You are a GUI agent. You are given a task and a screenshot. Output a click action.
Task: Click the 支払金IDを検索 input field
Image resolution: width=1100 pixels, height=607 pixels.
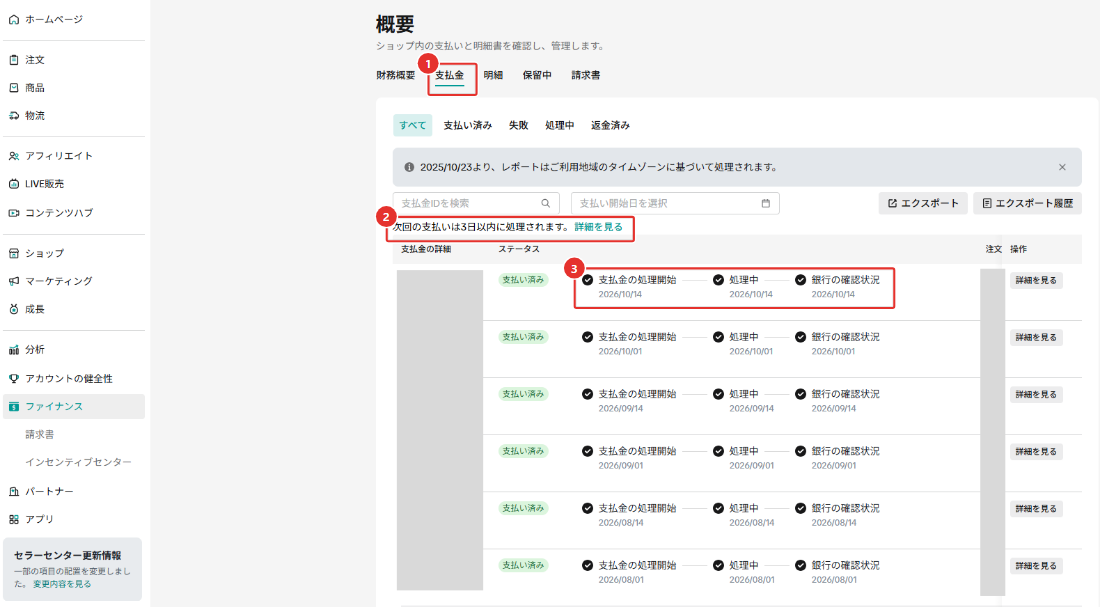coord(476,204)
